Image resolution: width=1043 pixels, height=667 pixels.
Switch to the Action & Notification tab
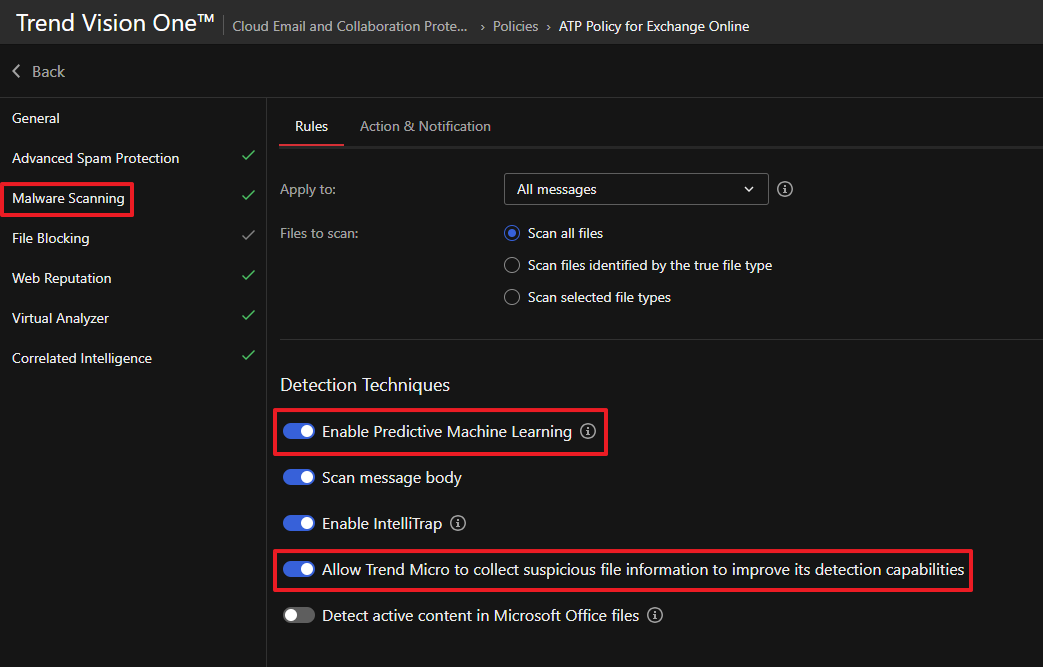(425, 126)
